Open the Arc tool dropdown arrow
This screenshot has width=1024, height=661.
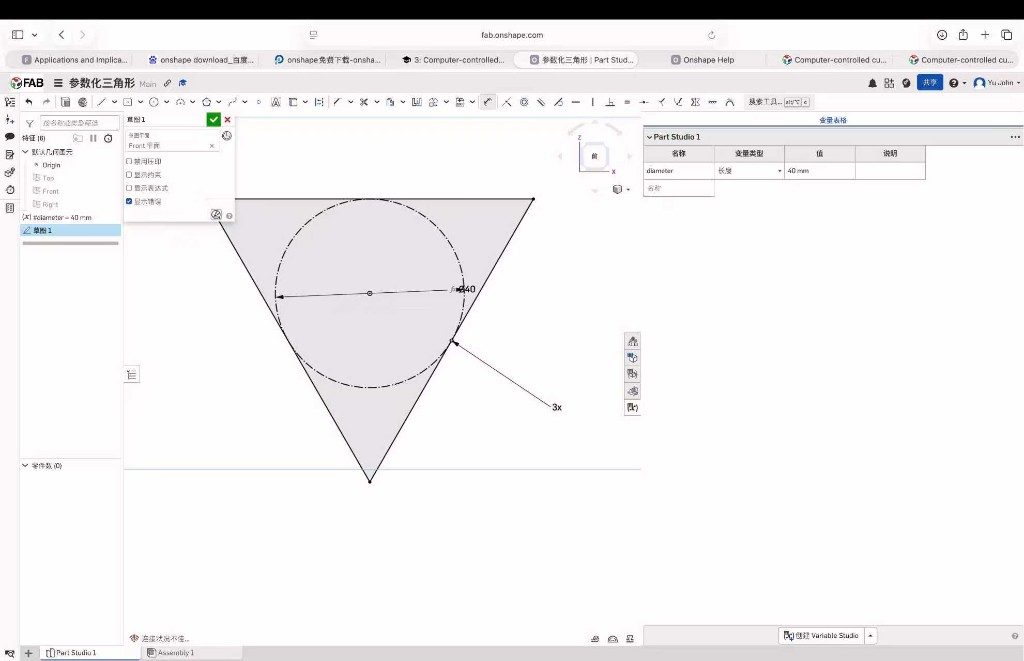[193, 102]
